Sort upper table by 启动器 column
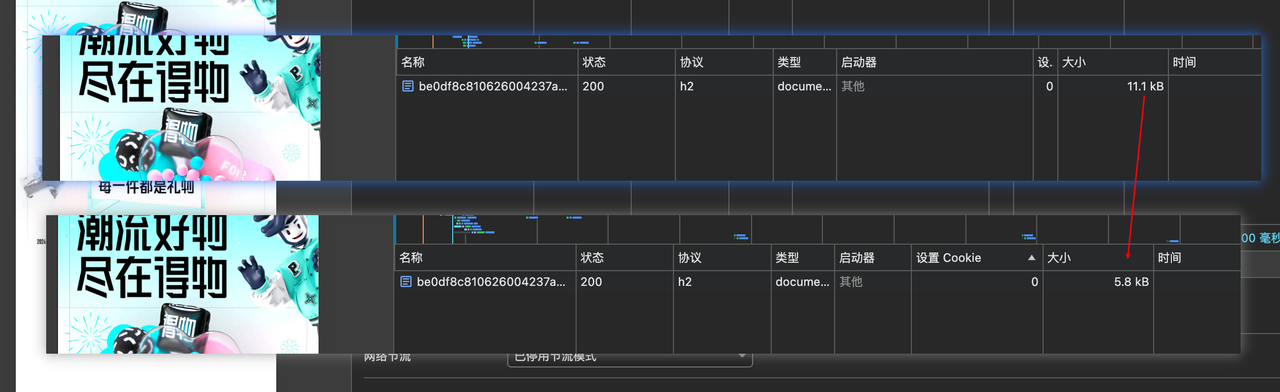1280x392 pixels. point(935,62)
